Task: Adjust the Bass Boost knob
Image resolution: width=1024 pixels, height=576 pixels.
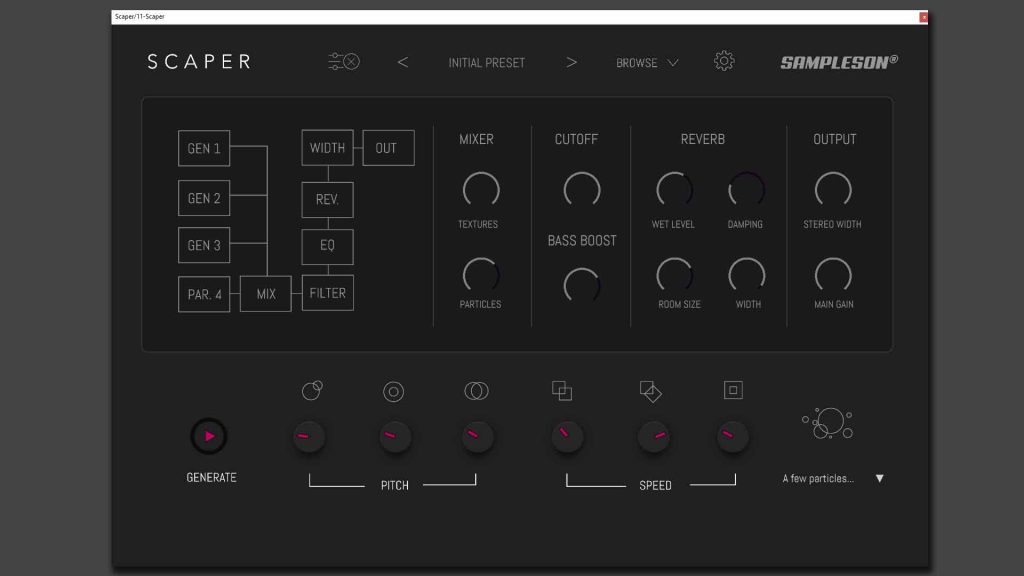Action: click(x=582, y=285)
